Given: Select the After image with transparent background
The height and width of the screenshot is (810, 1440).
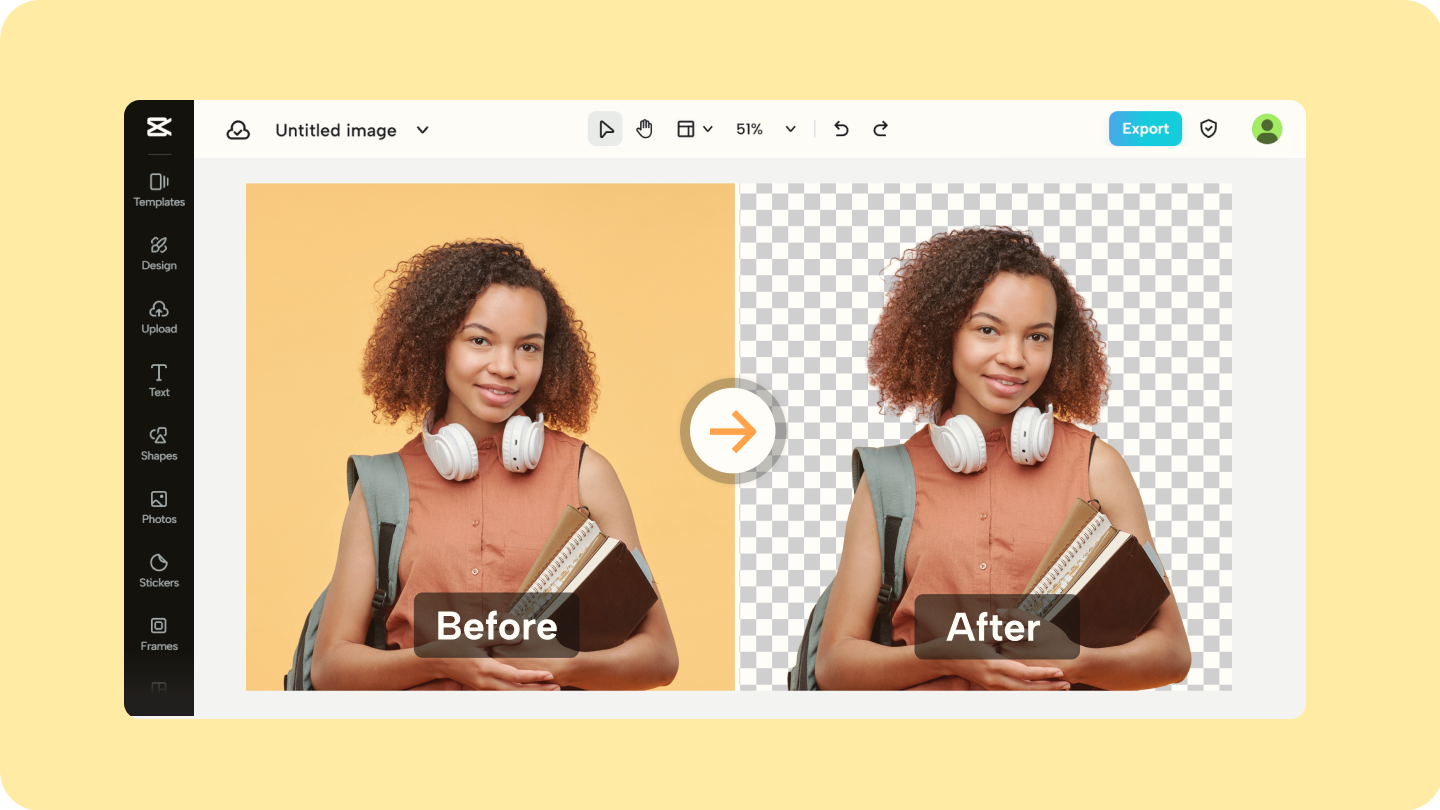Looking at the screenshot, I should [x=986, y=437].
